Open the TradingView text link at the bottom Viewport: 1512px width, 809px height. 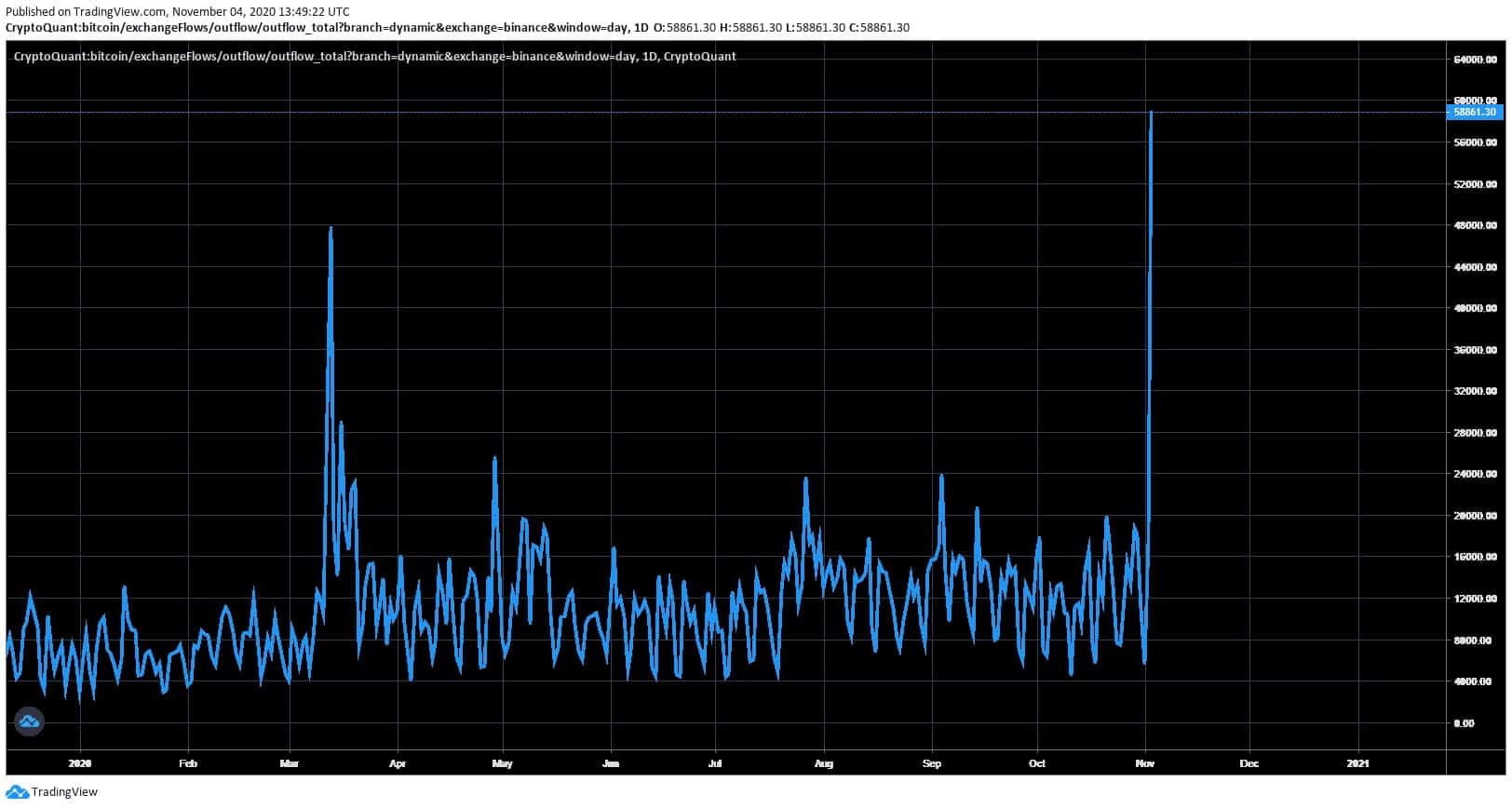click(x=64, y=792)
